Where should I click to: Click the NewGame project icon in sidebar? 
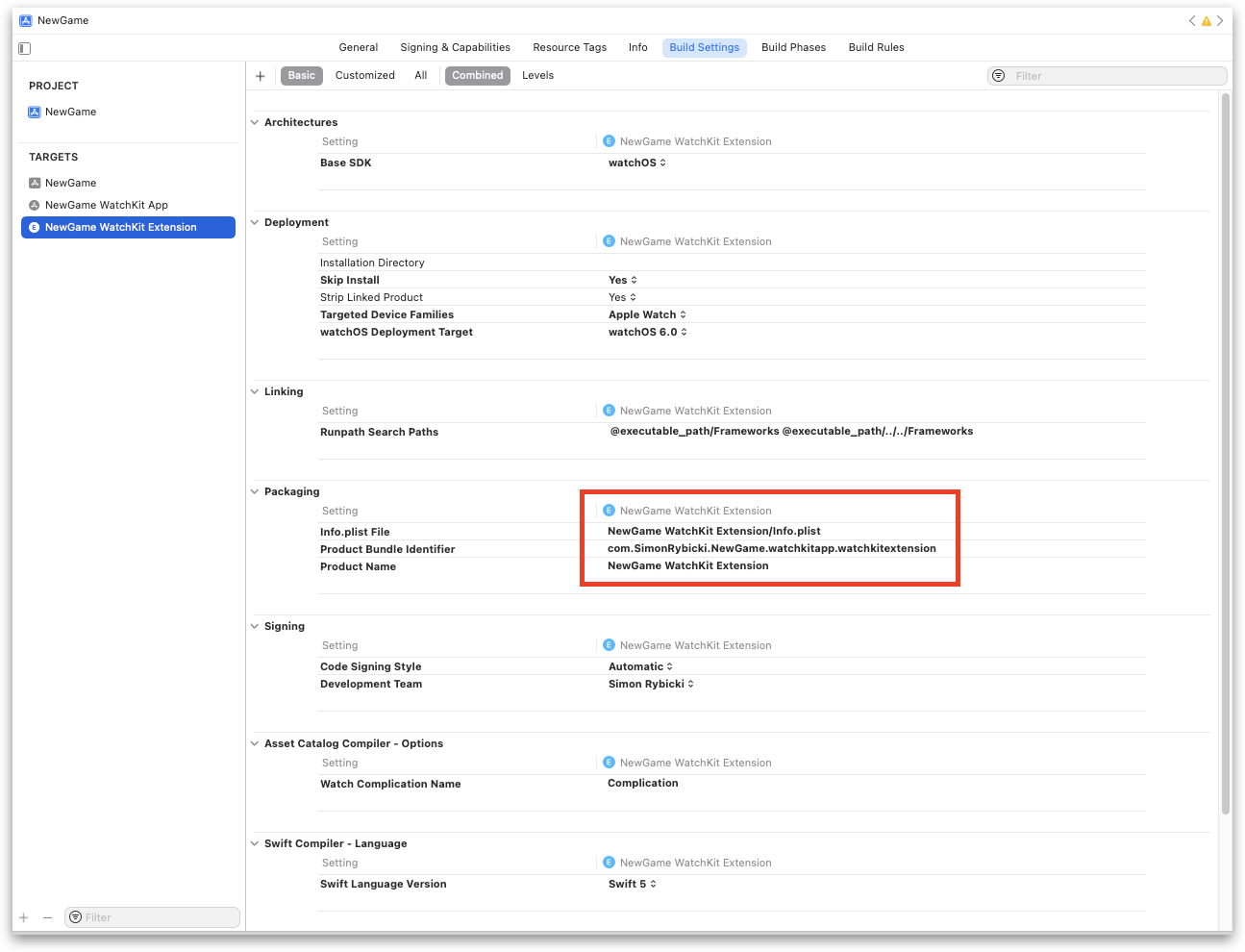[35, 112]
